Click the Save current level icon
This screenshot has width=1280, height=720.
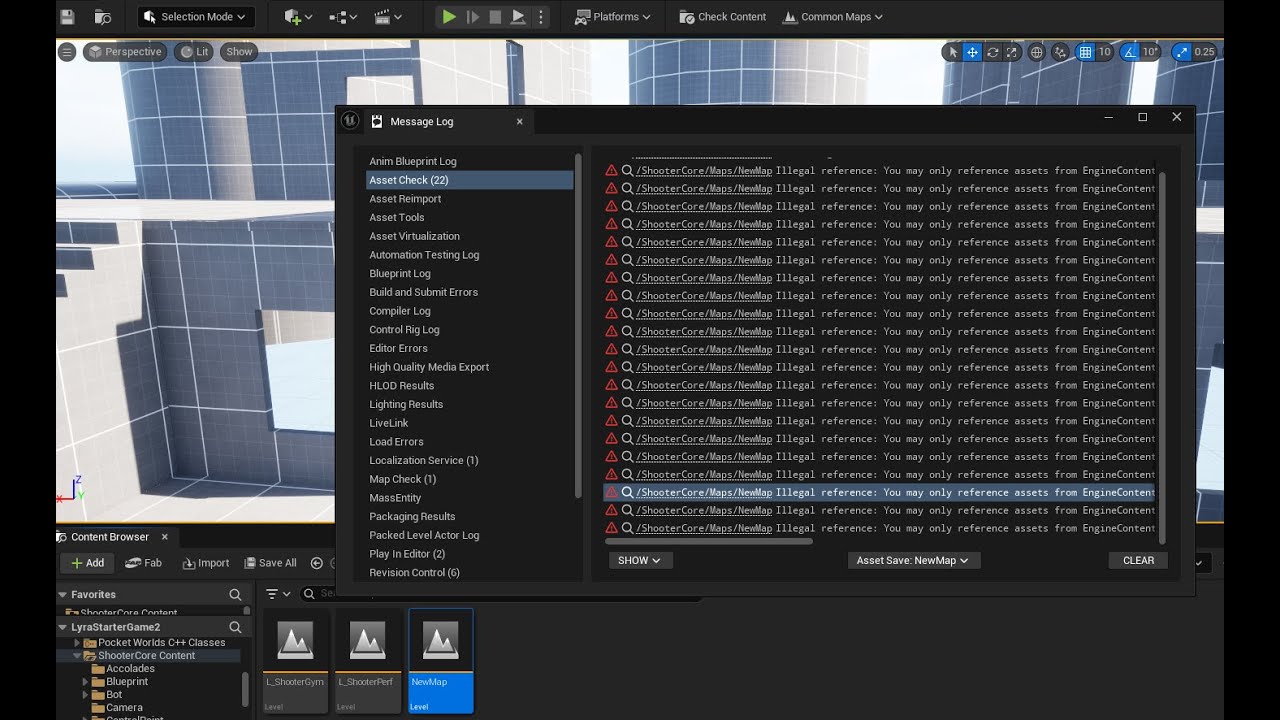click(67, 17)
